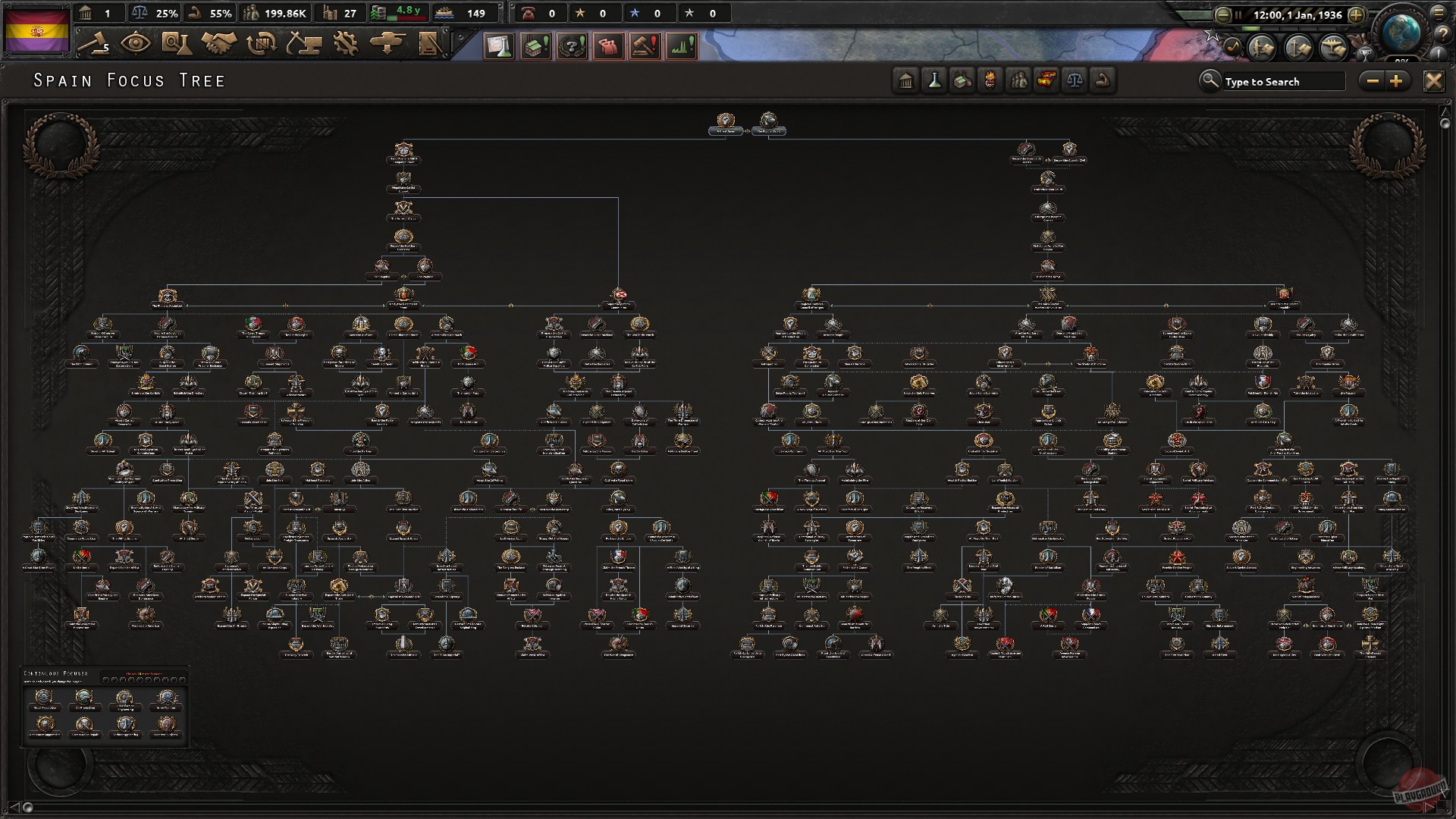Toggle the research flask focus filter
Viewport: 1456px width, 819px height.
[934, 80]
